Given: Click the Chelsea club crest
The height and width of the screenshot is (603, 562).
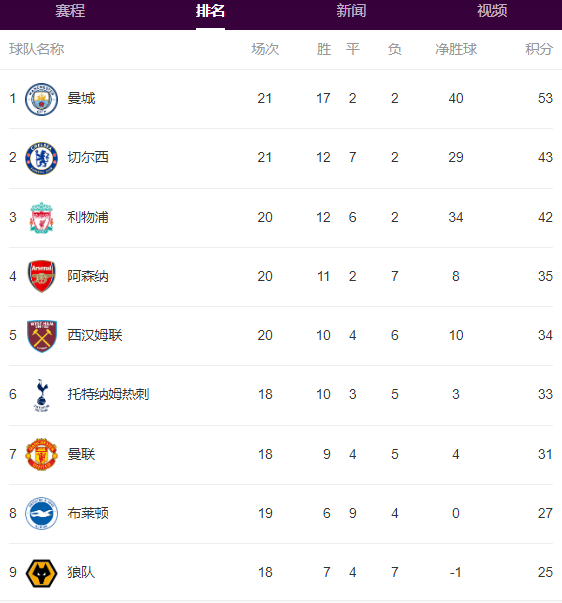Looking at the screenshot, I should 42,158.
